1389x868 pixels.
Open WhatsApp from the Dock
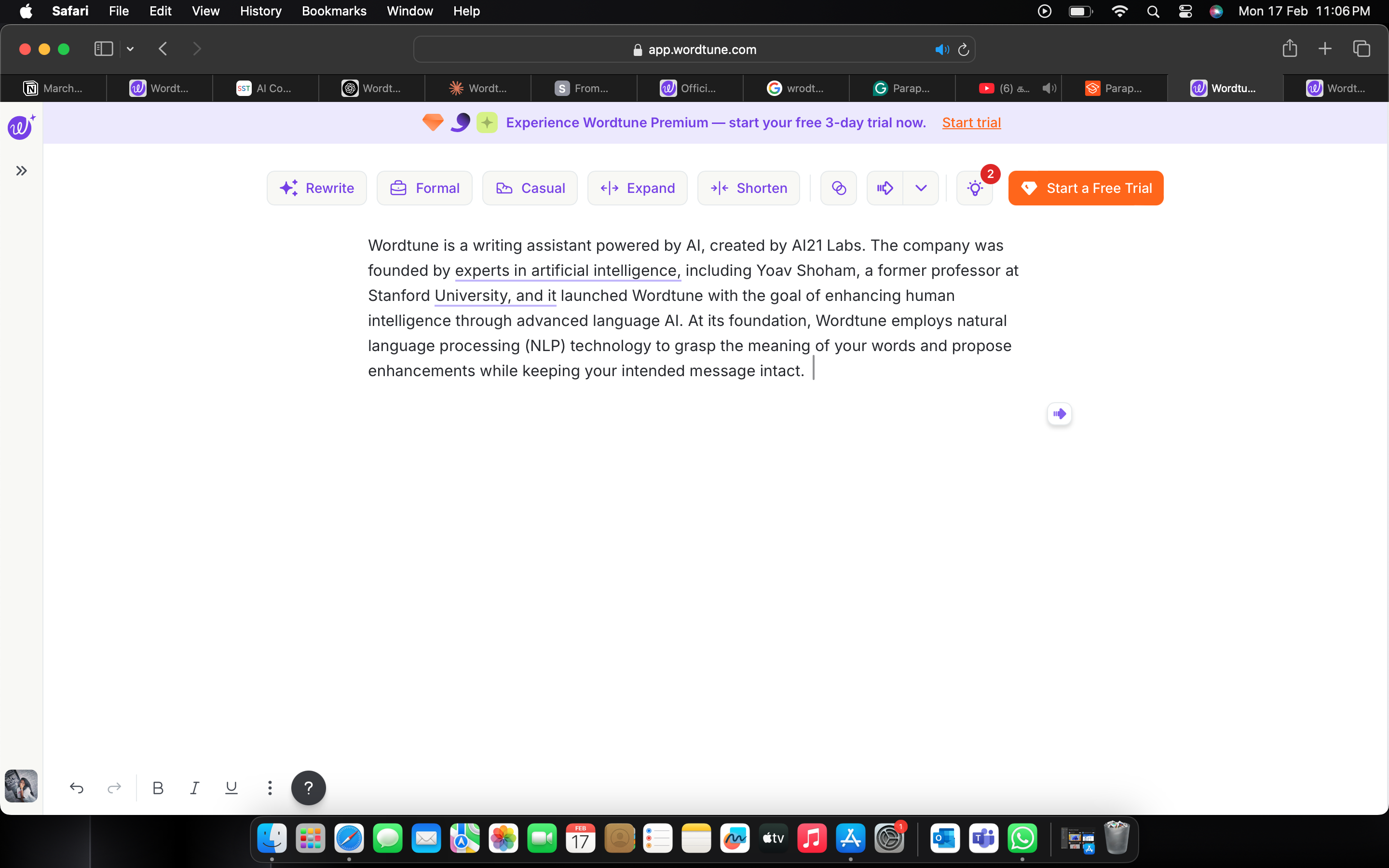point(1023,839)
